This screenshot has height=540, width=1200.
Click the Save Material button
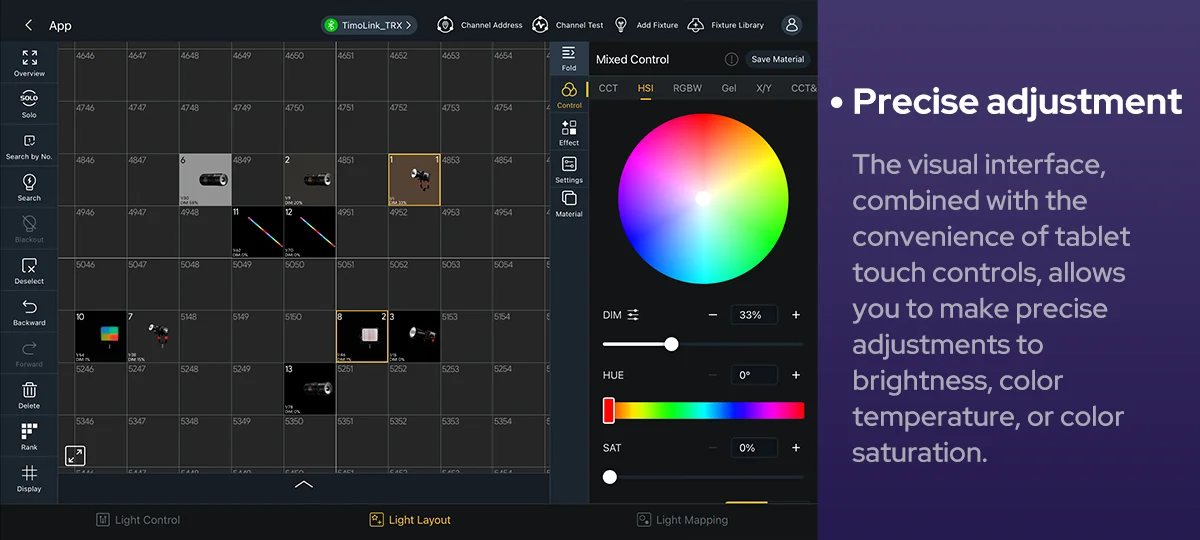777,59
